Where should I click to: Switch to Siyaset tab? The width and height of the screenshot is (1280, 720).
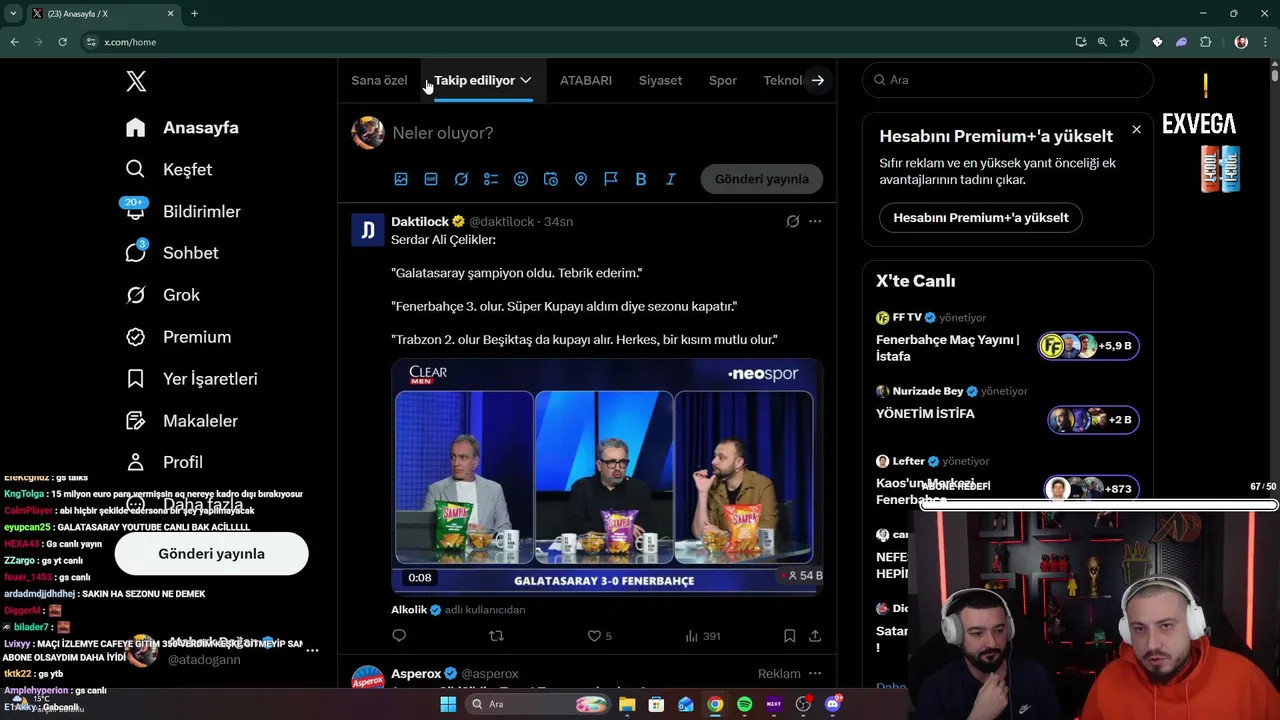(660, 80)
